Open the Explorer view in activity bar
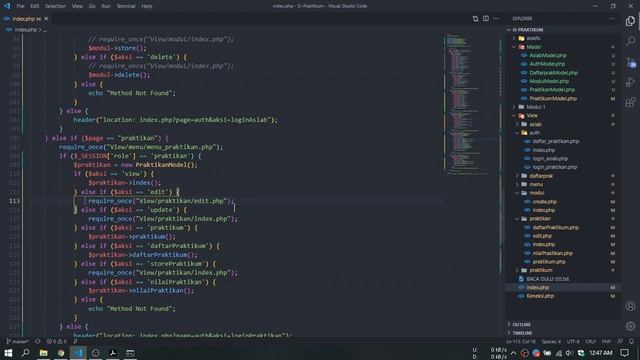This screenshot has width=640, height=360. pos(631,21)
